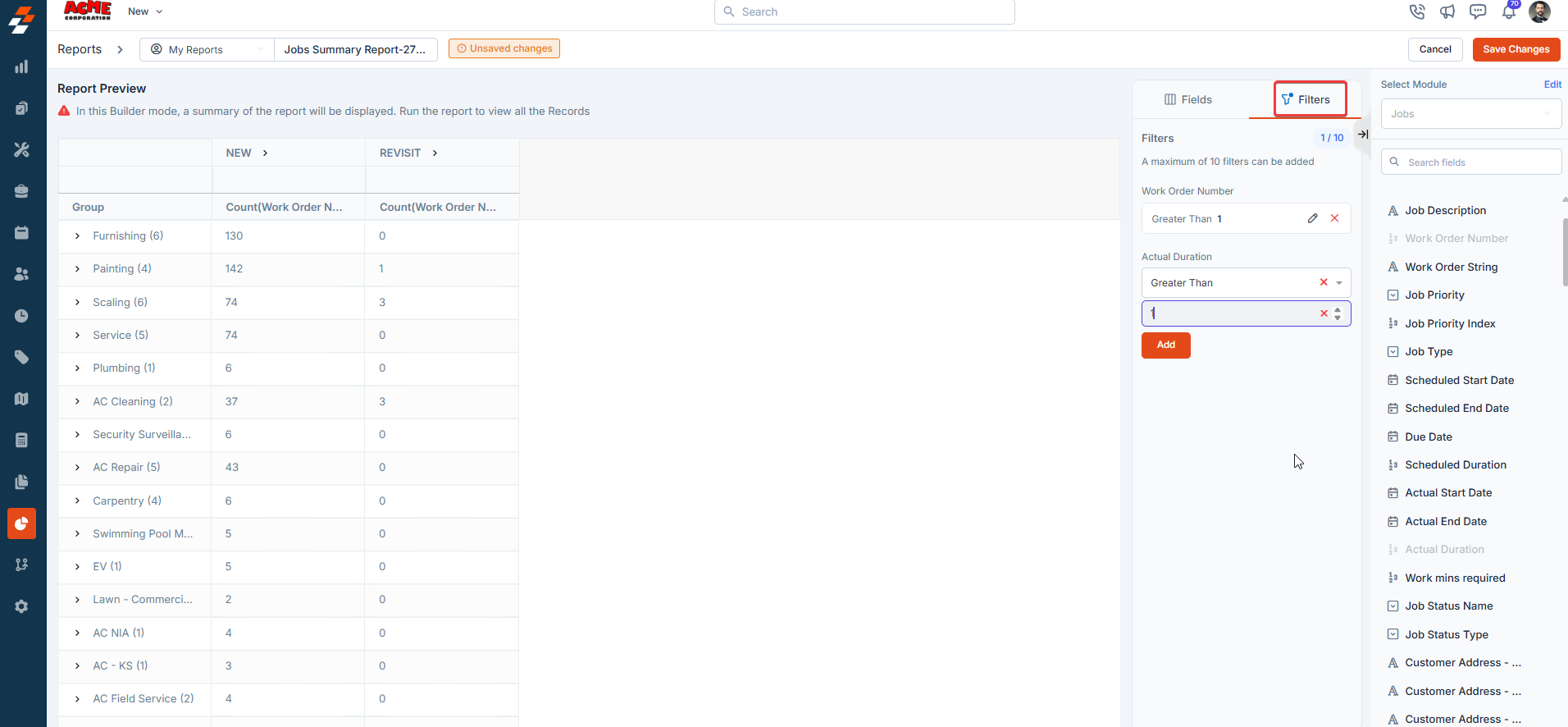Open the Jobs module dropdown

pyautogui.click(x=1470, y=114)
